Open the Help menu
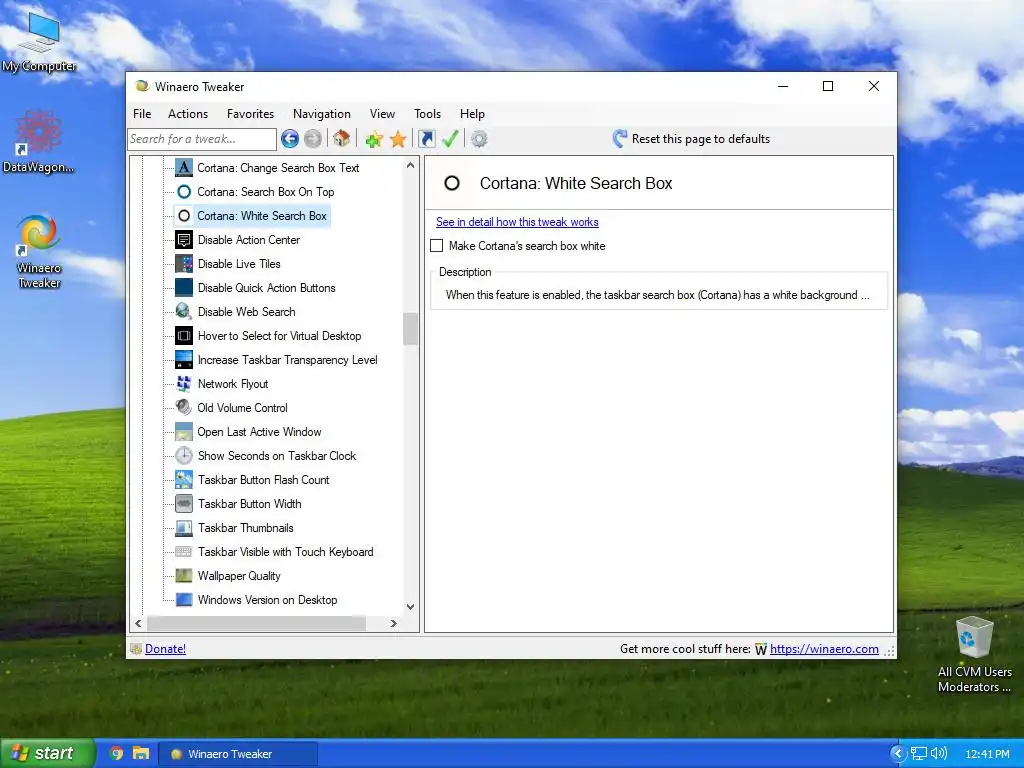 point(472,114)
